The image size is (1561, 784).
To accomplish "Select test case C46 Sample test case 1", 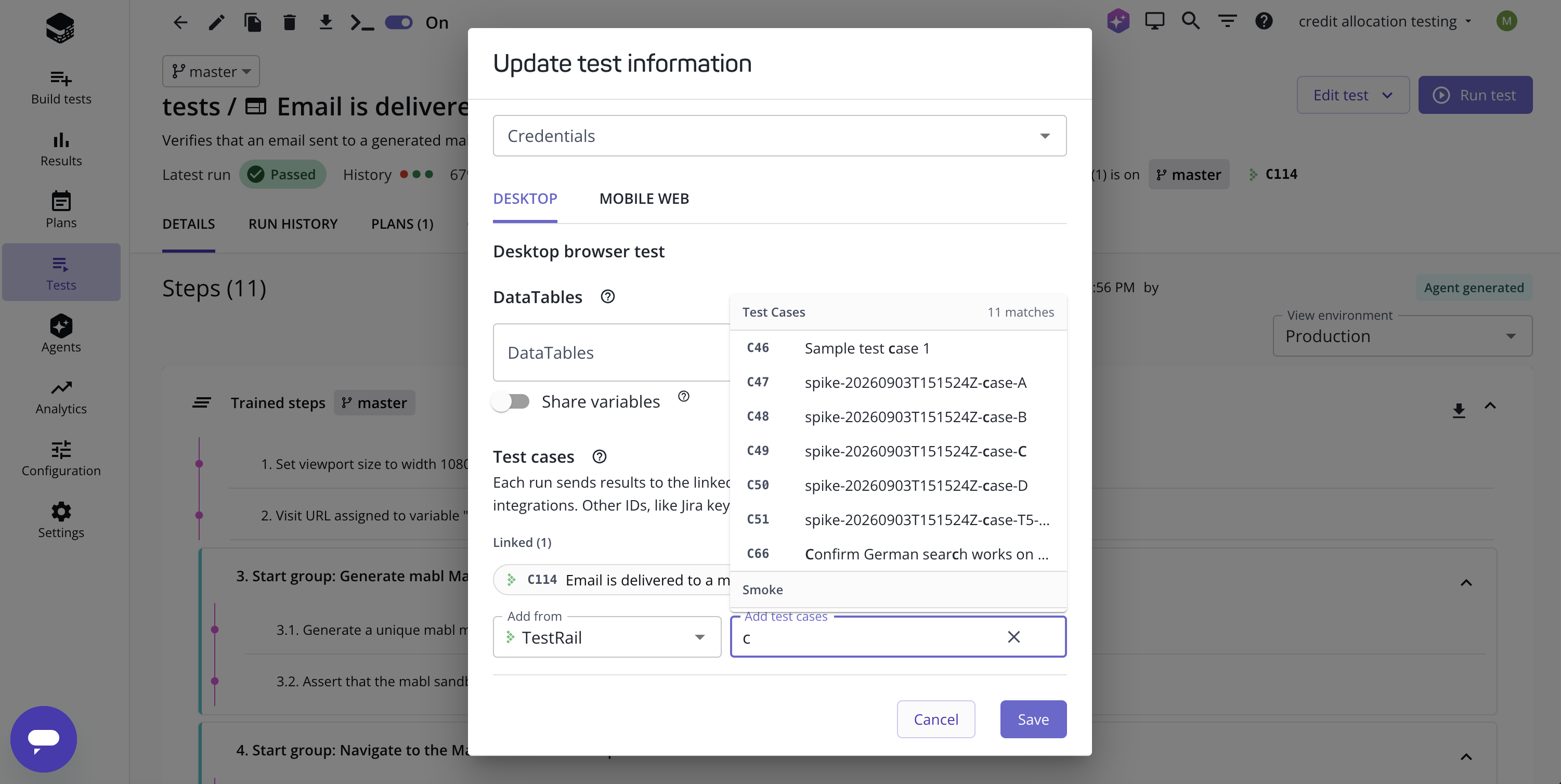I will tap(898, 348).
